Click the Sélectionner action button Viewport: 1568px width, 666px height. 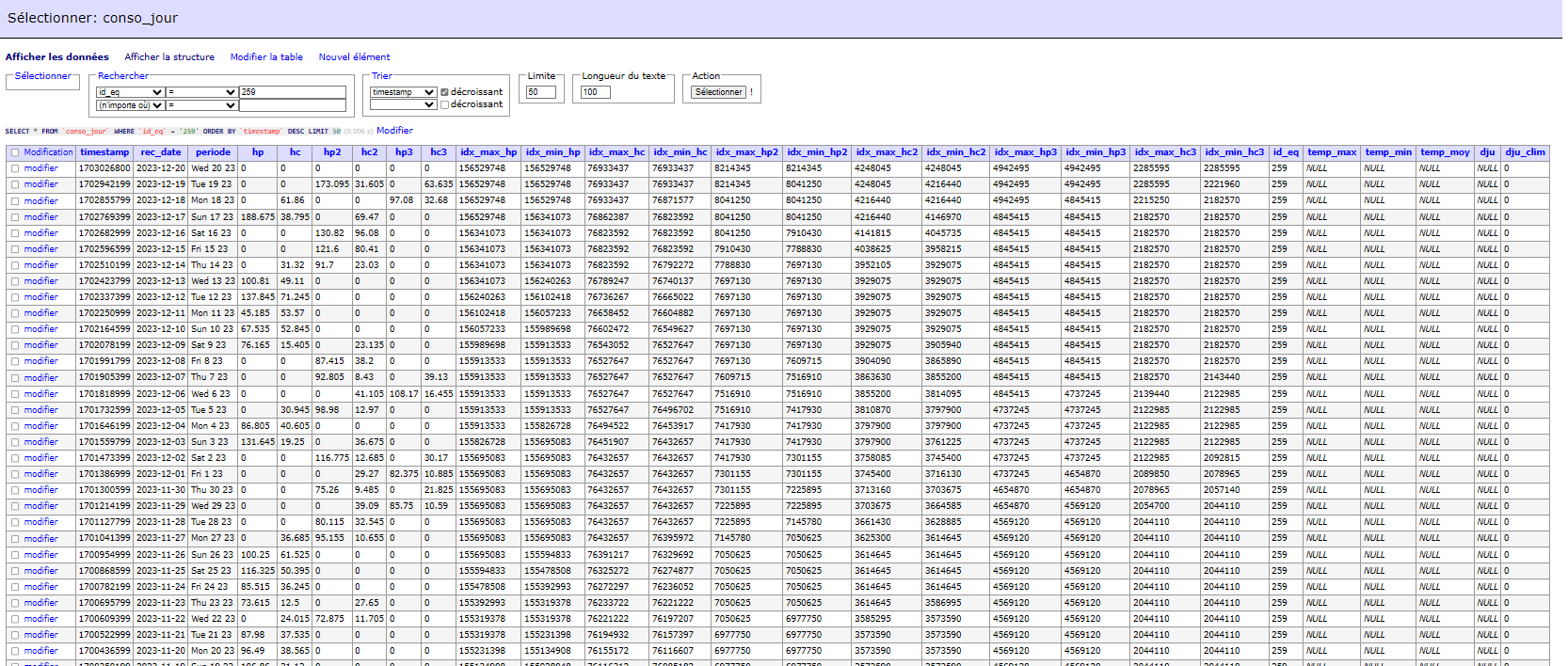point(719,92)
